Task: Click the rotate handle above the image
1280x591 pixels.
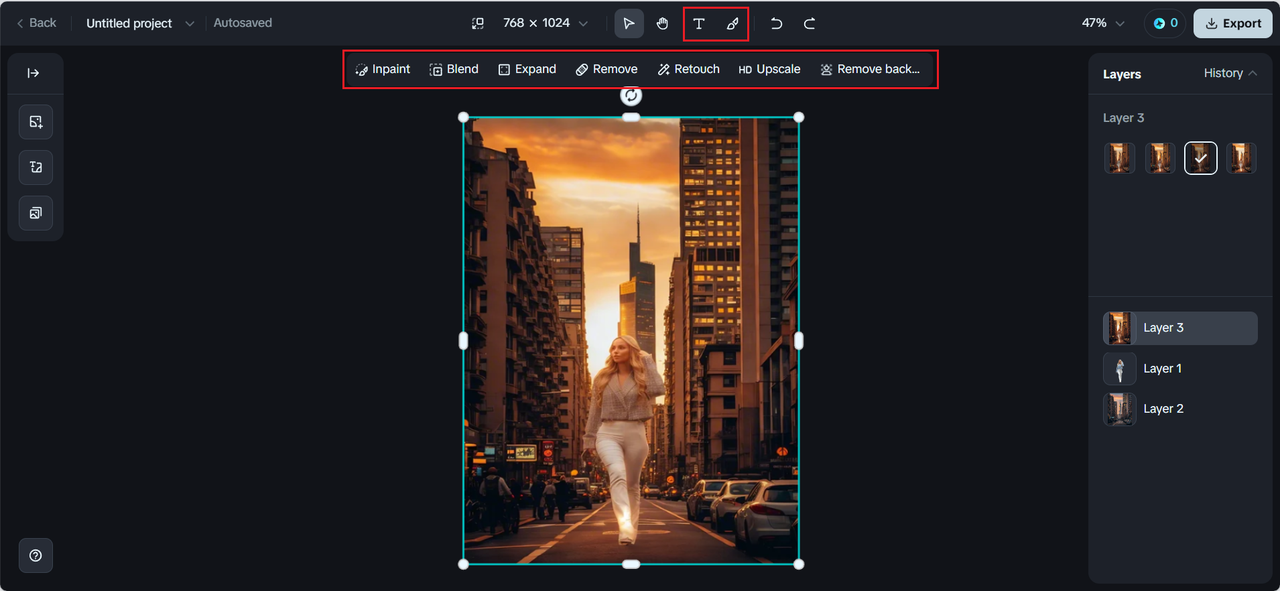Action: pos(631,95)
